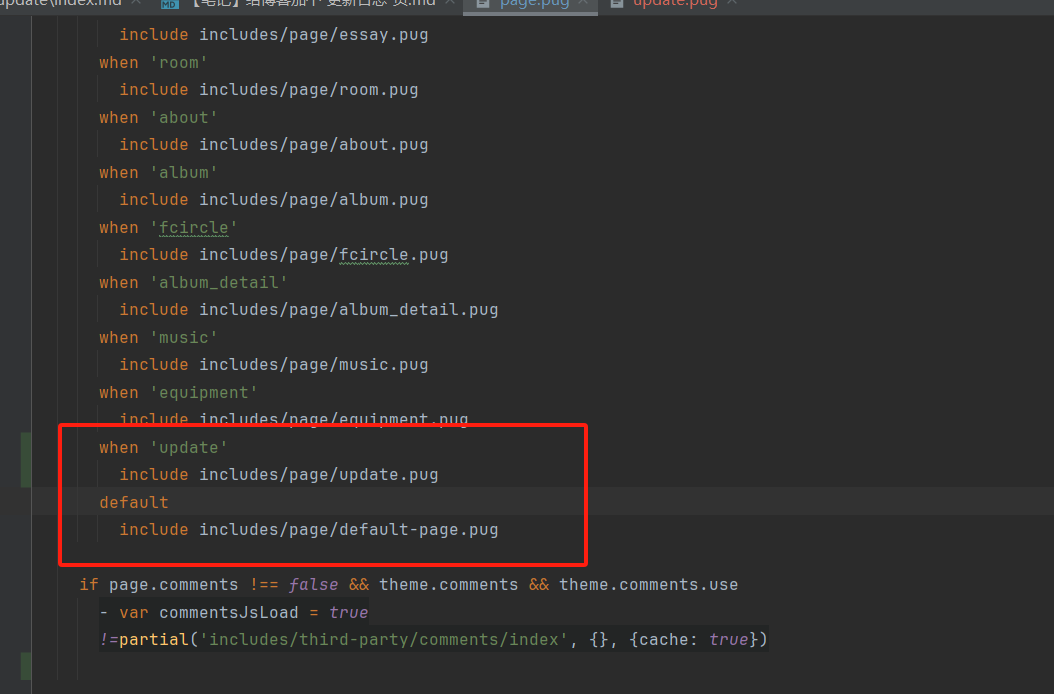
Task: Switch to the index.md tab
Action: coord(60,3)
